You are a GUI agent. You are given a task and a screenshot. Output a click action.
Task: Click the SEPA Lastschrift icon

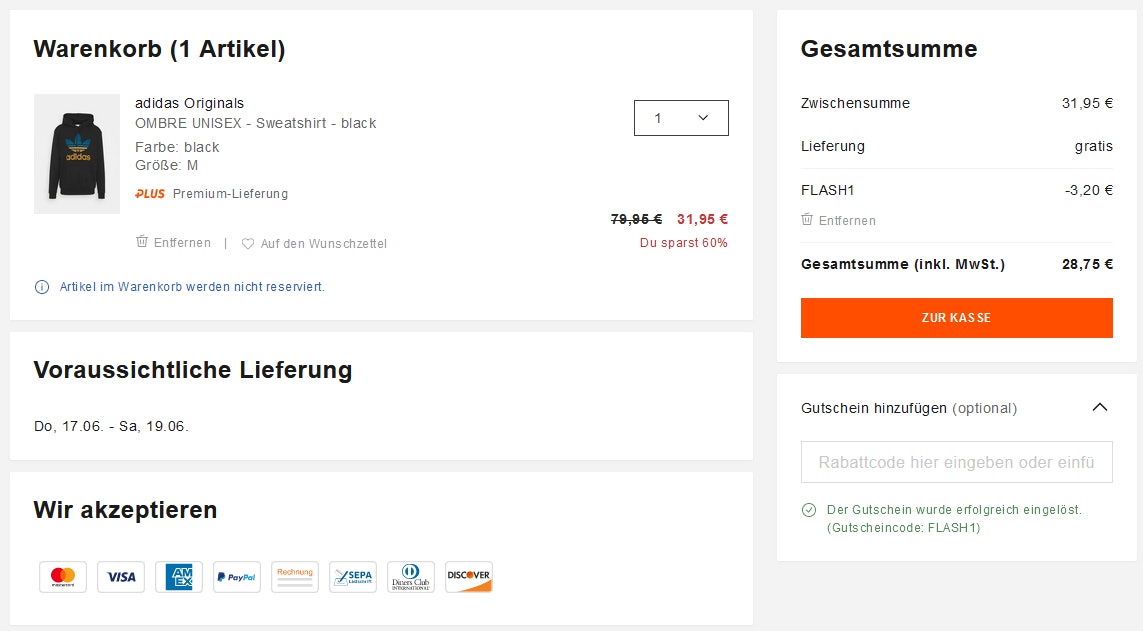coord(353,577)
